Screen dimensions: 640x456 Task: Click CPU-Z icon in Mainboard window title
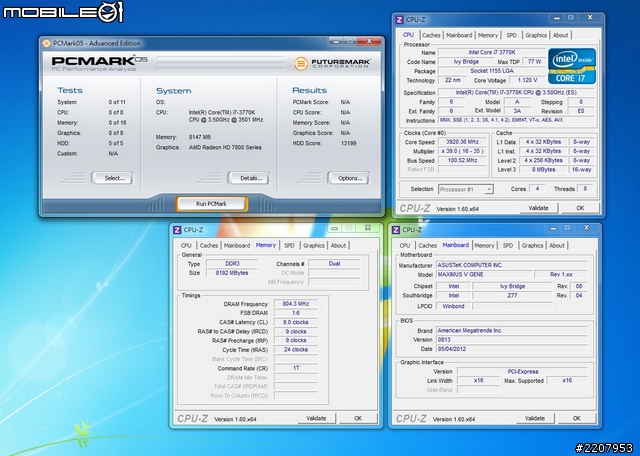click(x=396, y=230)
